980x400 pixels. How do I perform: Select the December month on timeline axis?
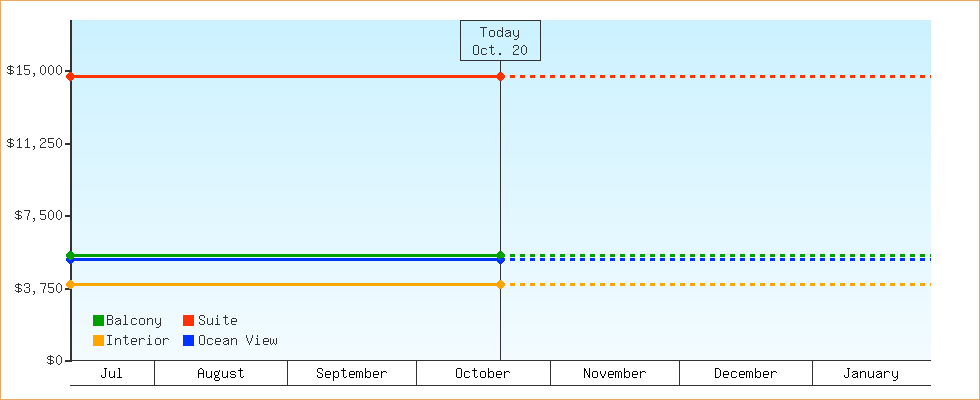point(746,374)
